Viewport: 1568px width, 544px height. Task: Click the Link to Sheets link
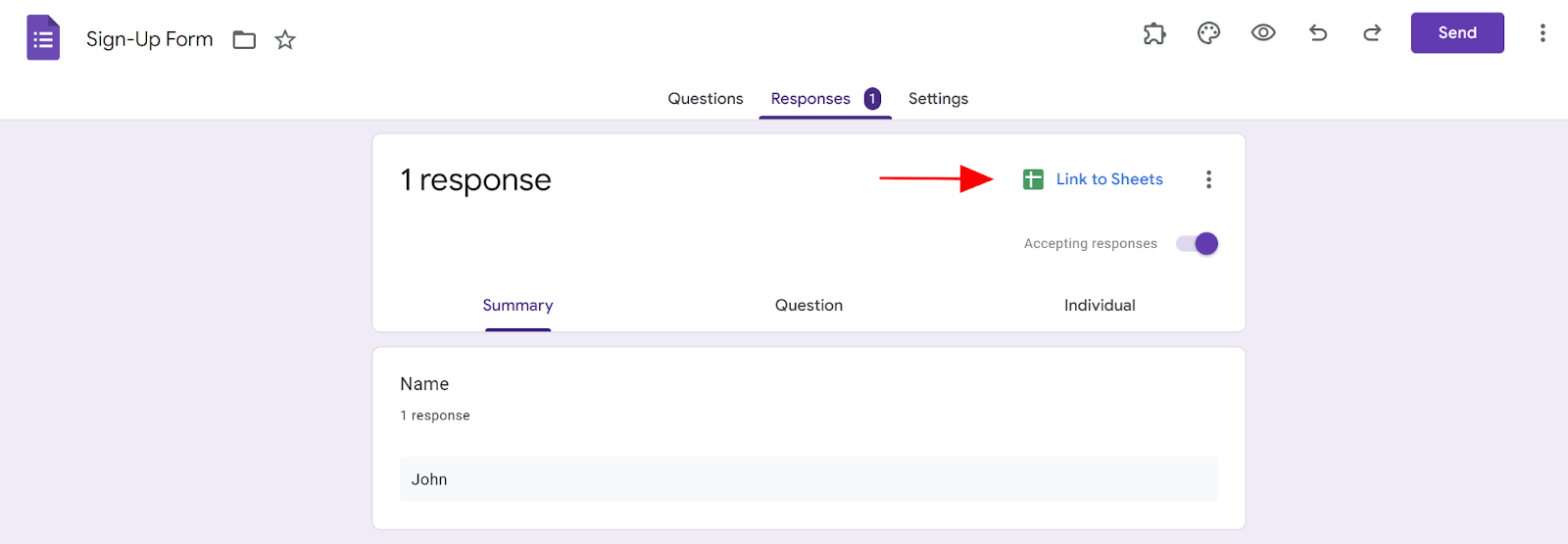[x=1109, y=179]
